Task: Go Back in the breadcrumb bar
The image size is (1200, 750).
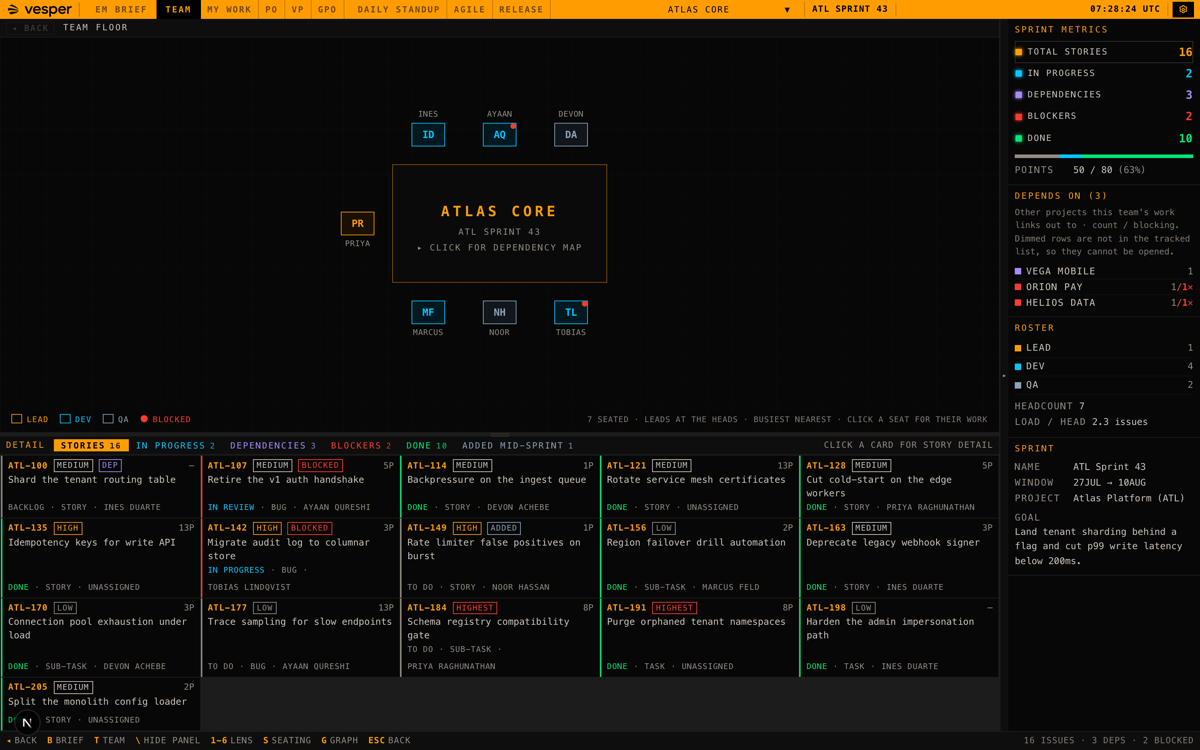Action: tap(30, 28)
